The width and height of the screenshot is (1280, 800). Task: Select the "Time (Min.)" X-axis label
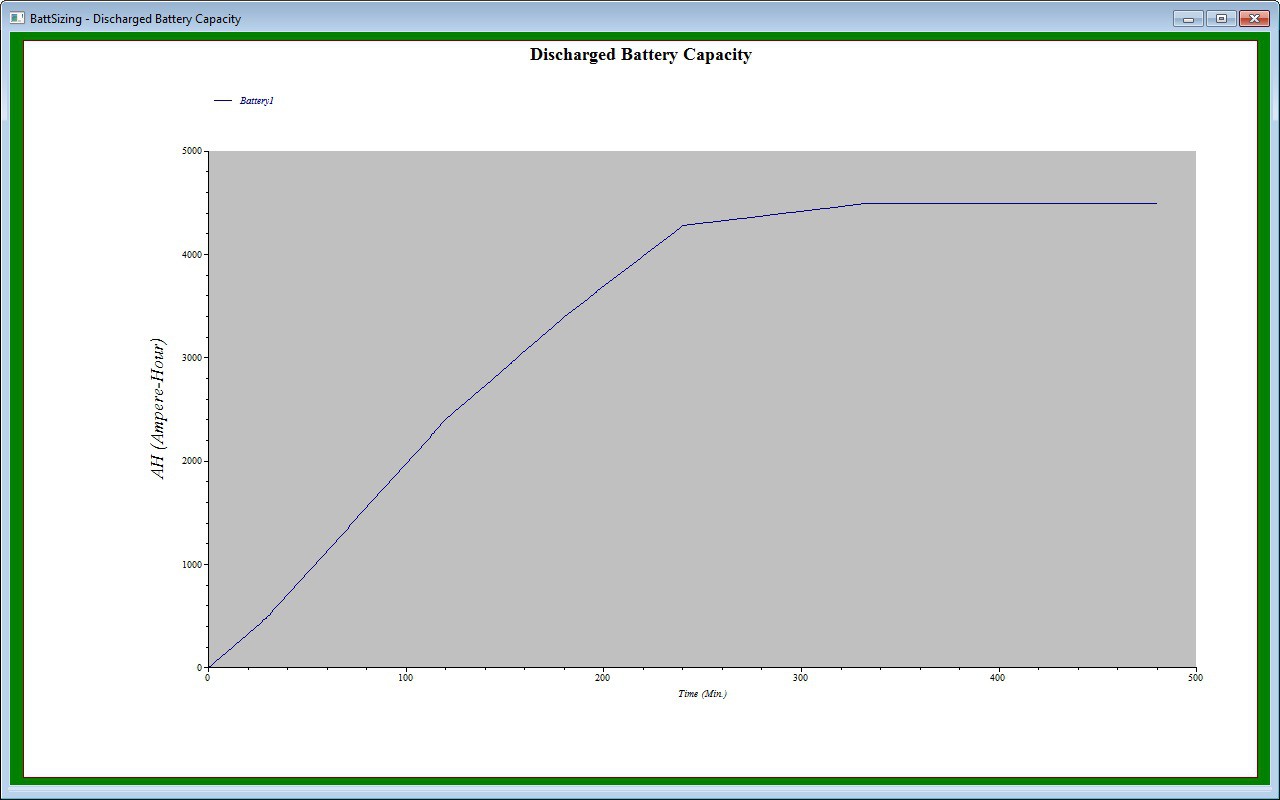[702, 694]
